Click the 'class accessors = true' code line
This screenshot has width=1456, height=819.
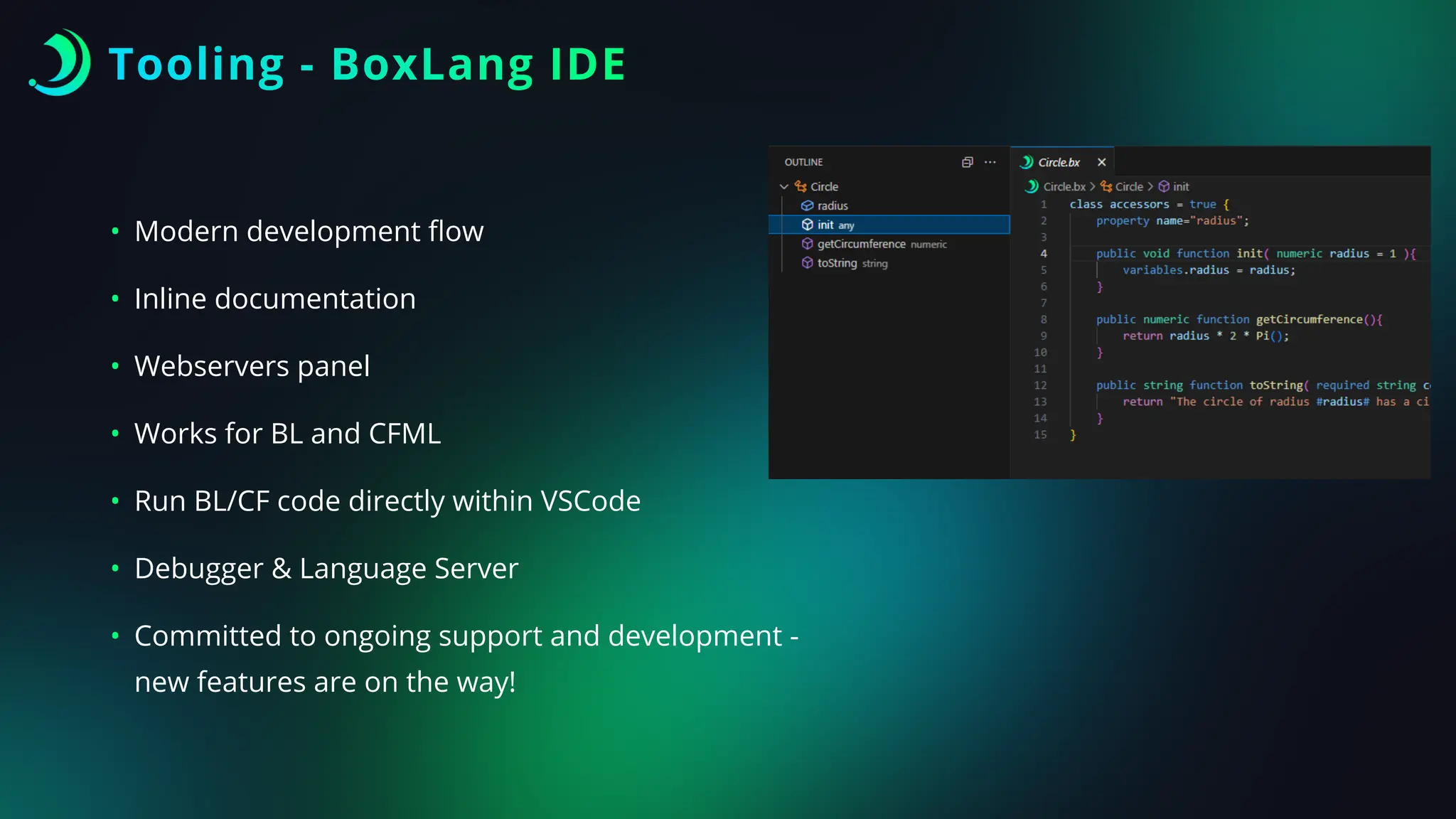pos(1150,204)
